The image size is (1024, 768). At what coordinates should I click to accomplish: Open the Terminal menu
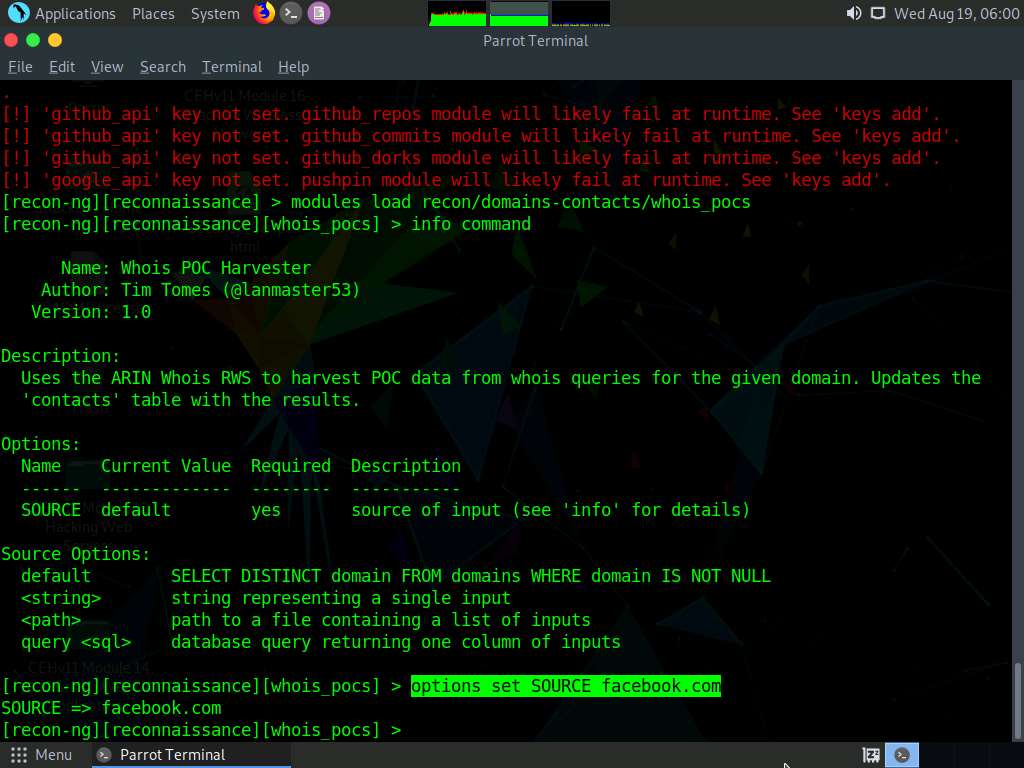[x=232, y=67]
